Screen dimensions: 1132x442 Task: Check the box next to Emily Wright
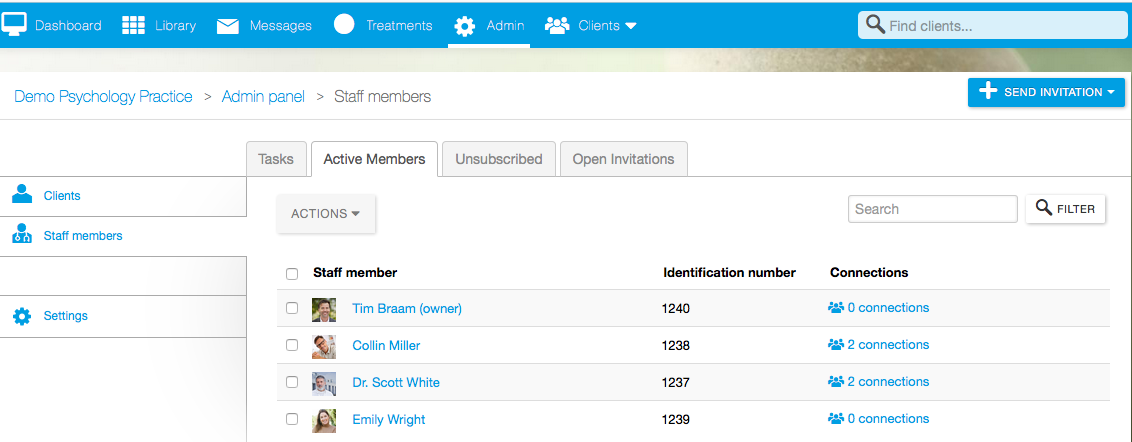[292, 419]
